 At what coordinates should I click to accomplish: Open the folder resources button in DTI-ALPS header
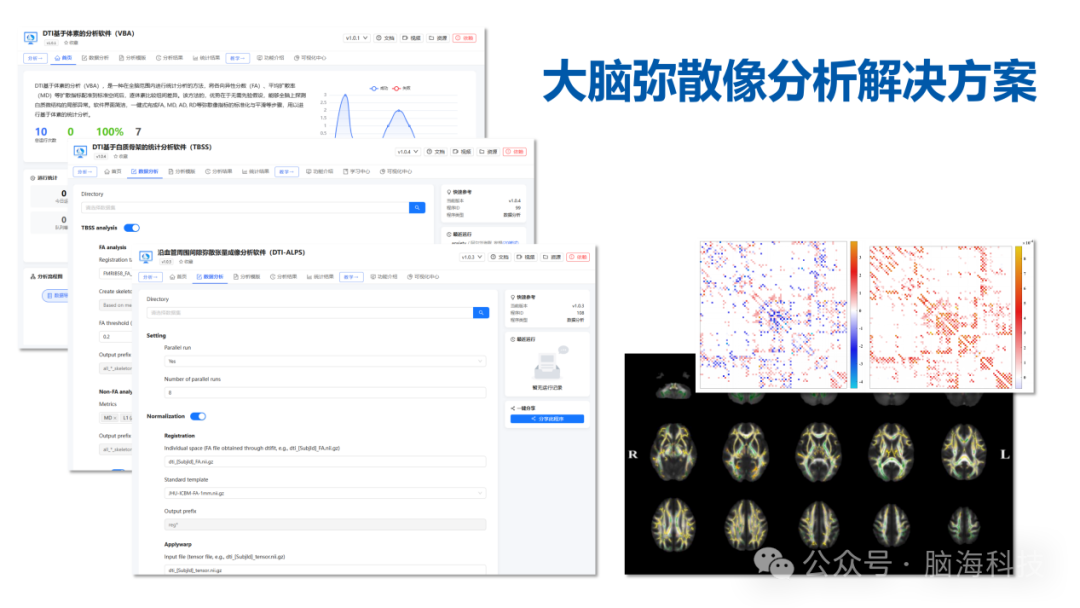point(552,257)
